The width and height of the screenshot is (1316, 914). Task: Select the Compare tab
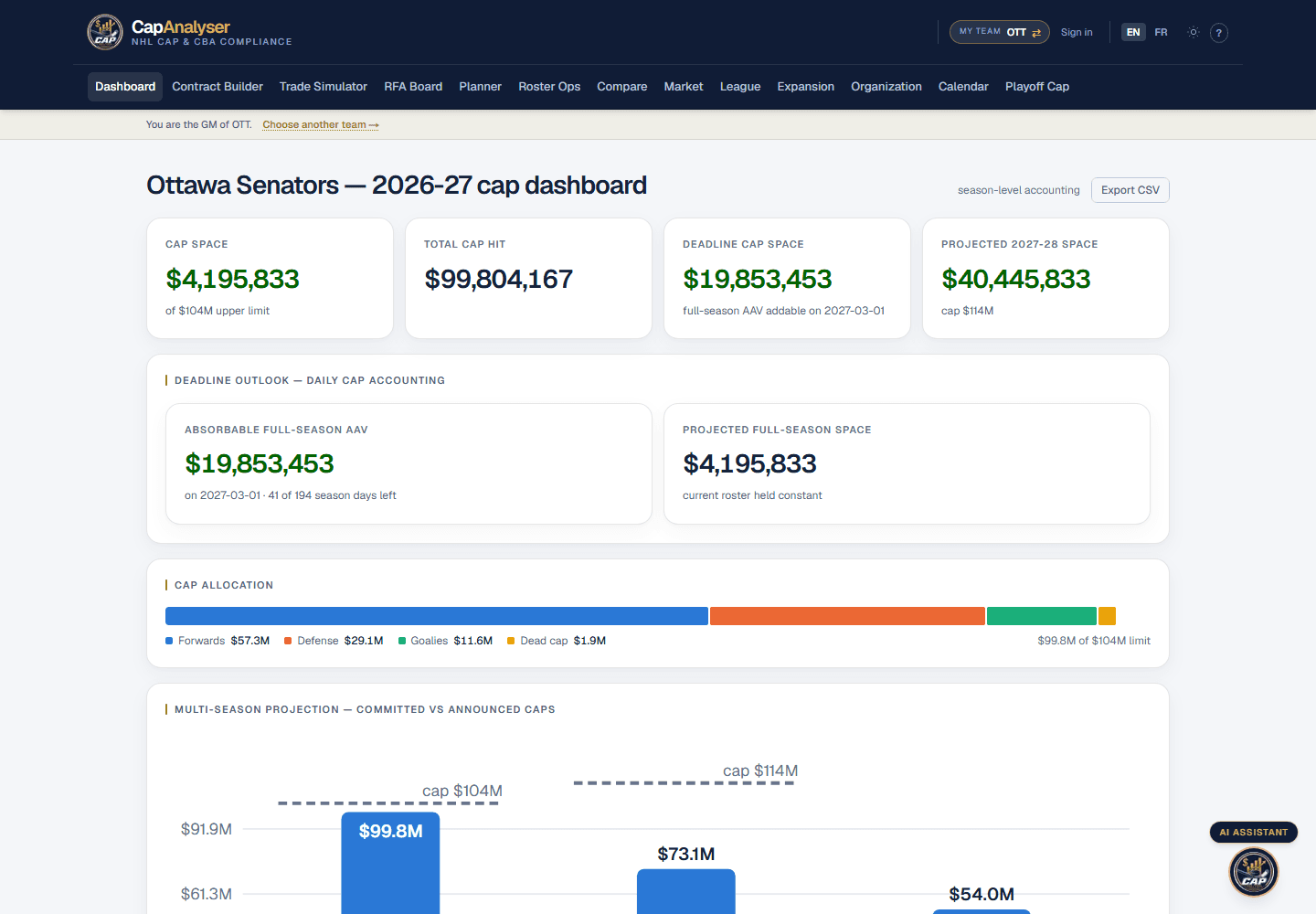pos(622,87)
